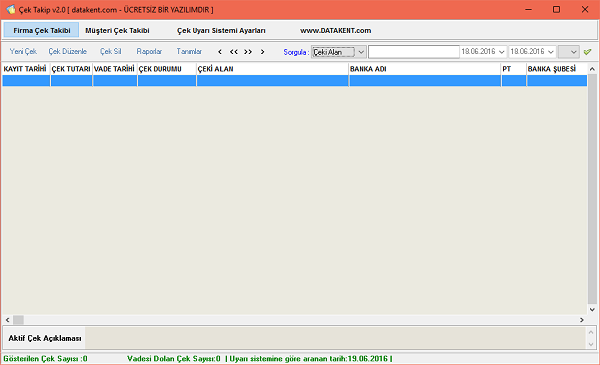Go to previous record with single left arrow
Screen dimensions: 600x365
220,52
